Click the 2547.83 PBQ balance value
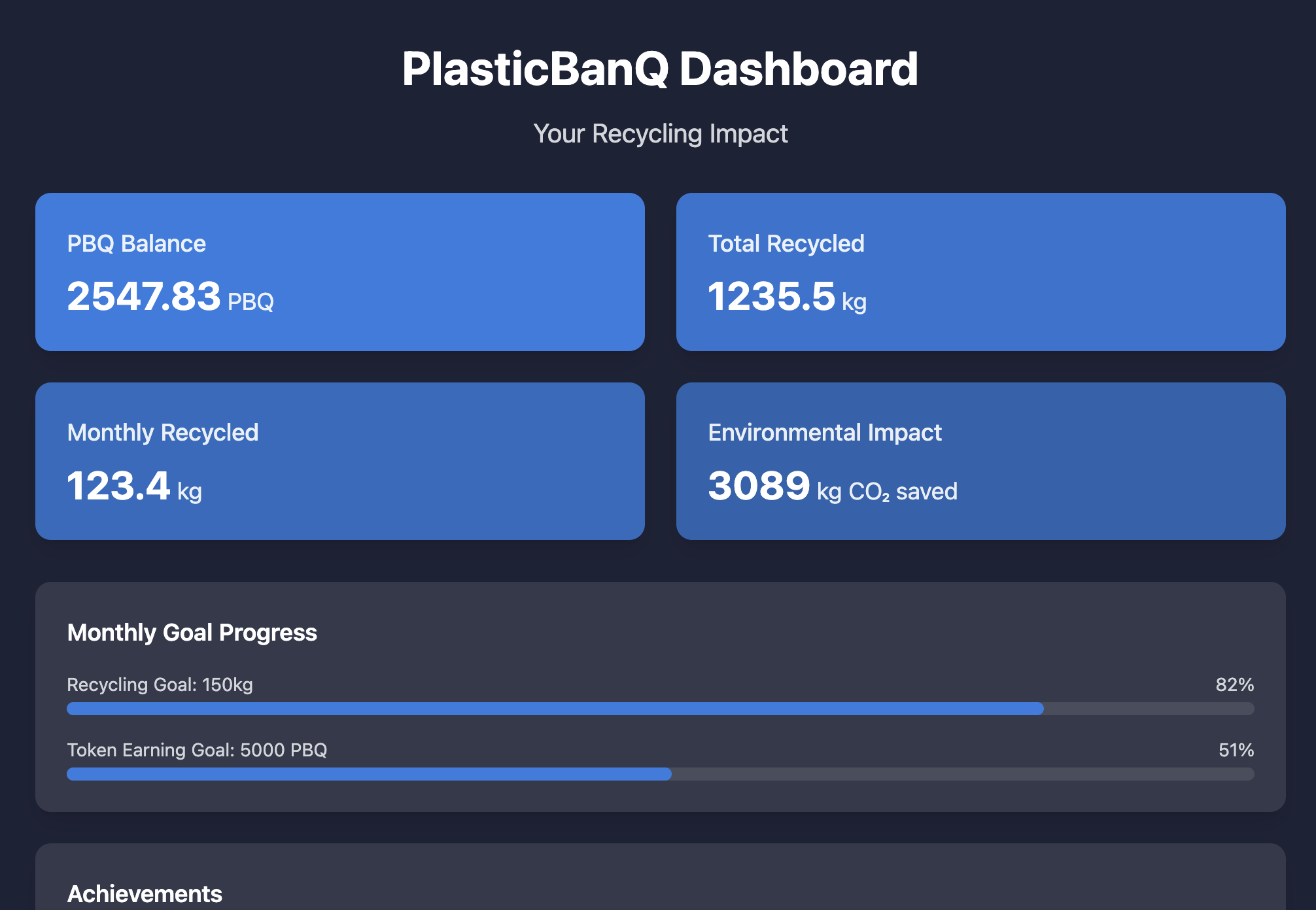This screenshot has width=1316, height=910. (170, 297)
